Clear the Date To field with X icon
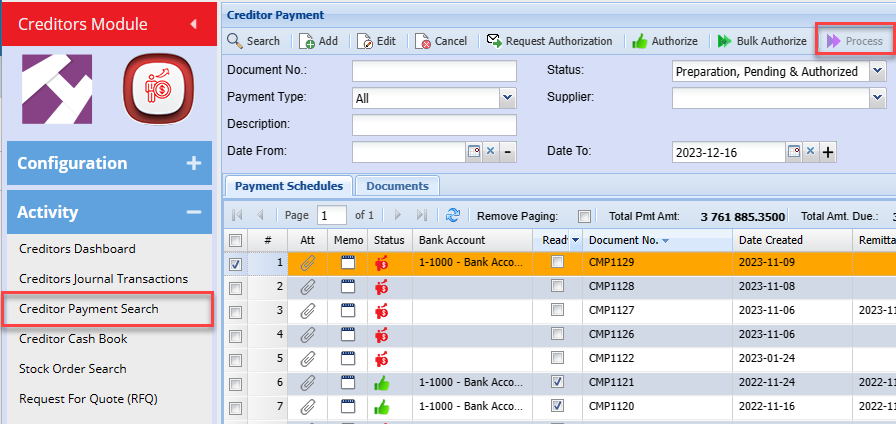 (x=811, y=152)
